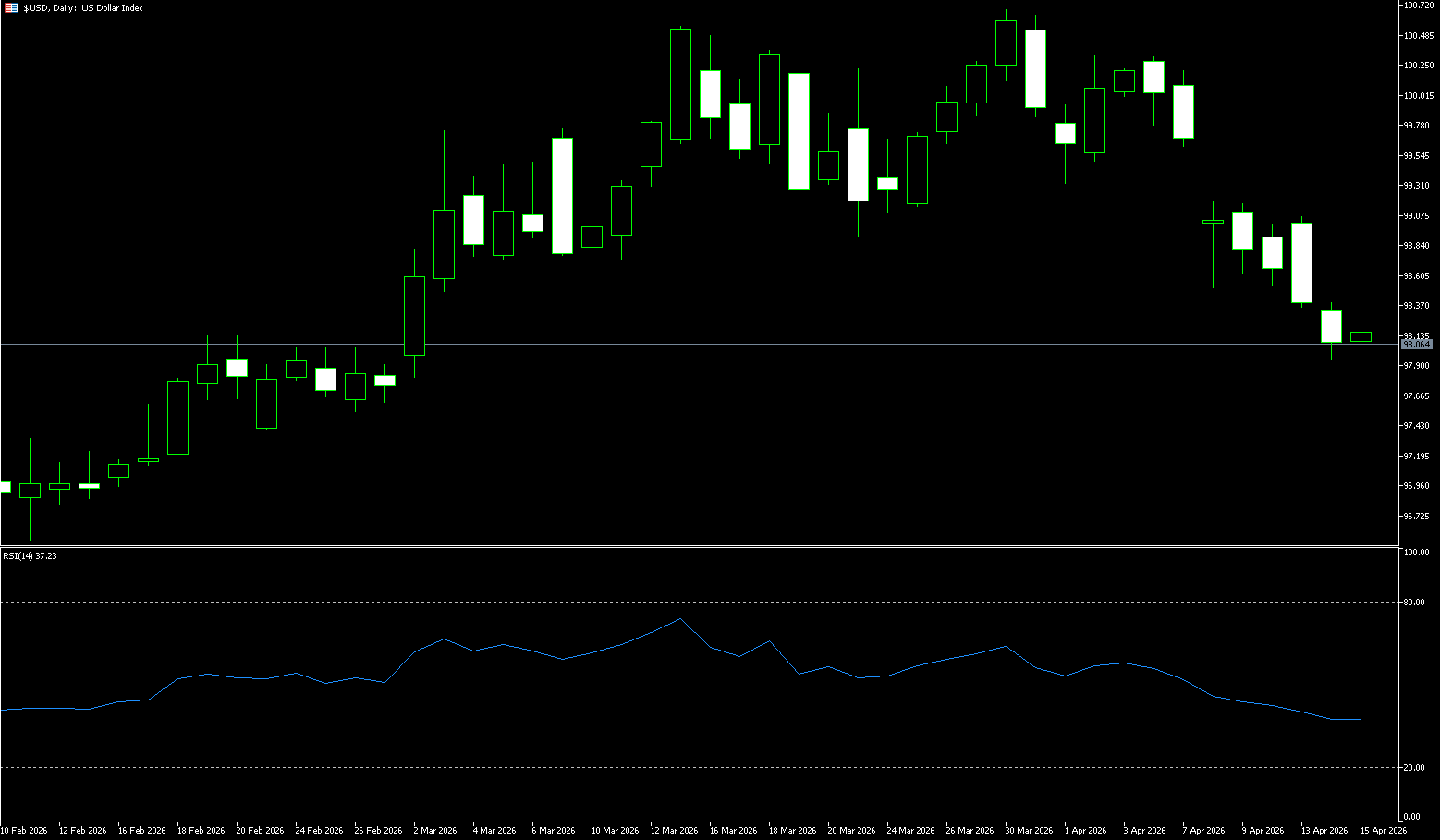Click the tall candle above 12 Mar 2026
Viewport: 1440px width, 840px height.
(680, 83)
